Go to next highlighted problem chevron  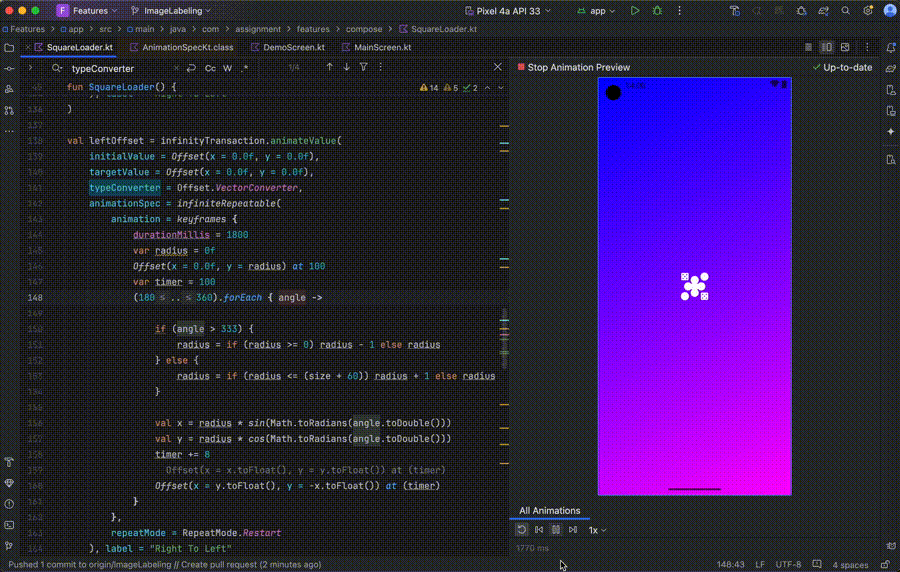tap(501, 88)
